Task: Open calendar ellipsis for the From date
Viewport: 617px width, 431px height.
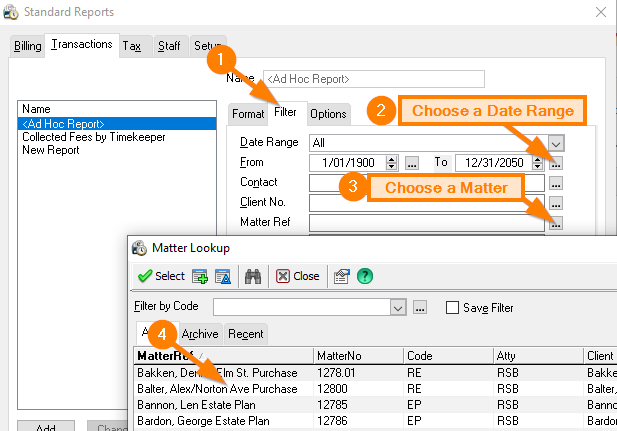Action: [412, 163]
